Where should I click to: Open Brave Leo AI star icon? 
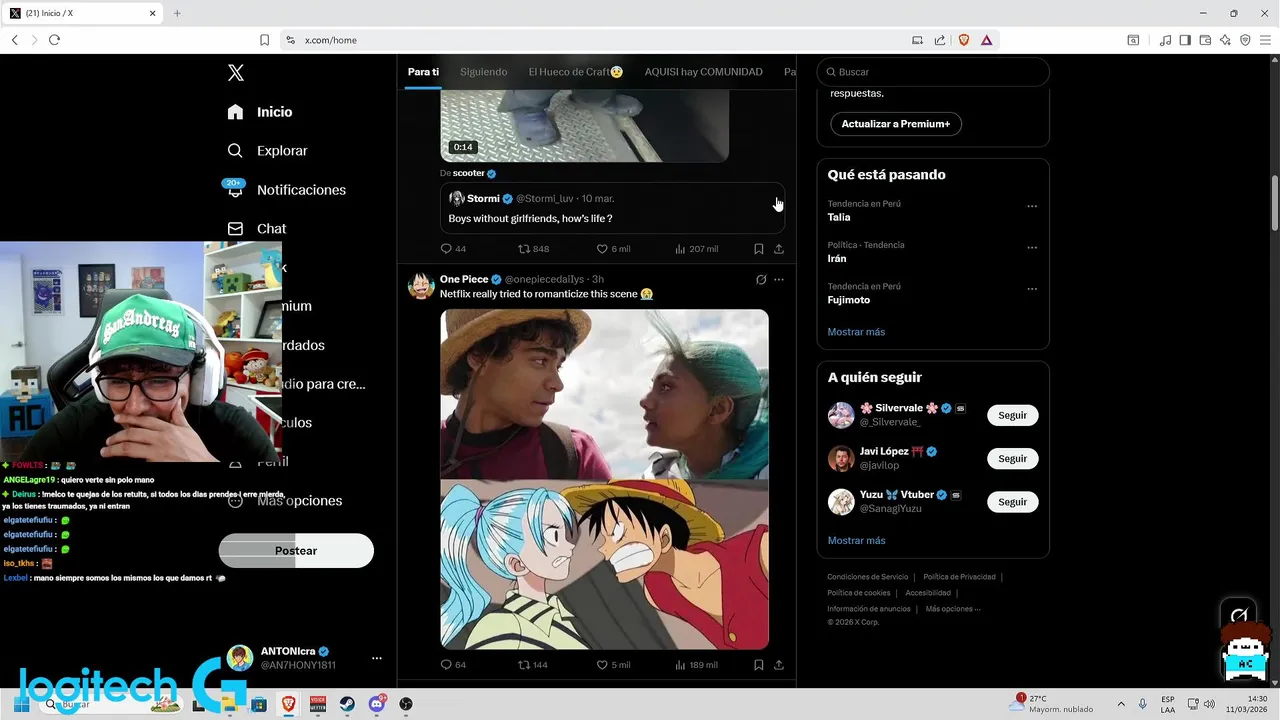coord(1225,40)
